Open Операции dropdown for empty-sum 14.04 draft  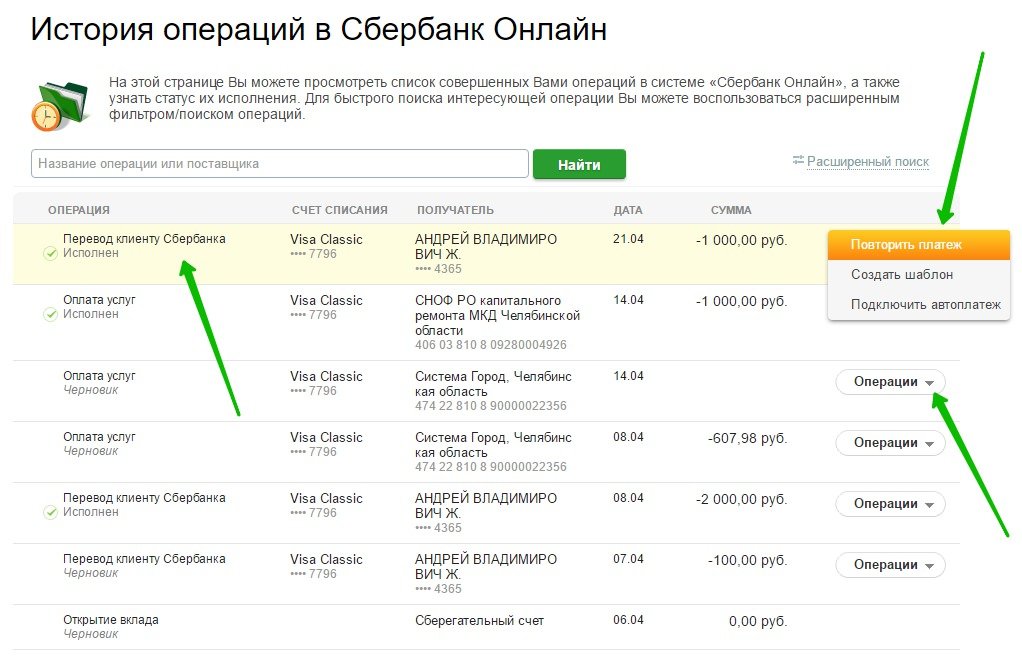point(890,382)
